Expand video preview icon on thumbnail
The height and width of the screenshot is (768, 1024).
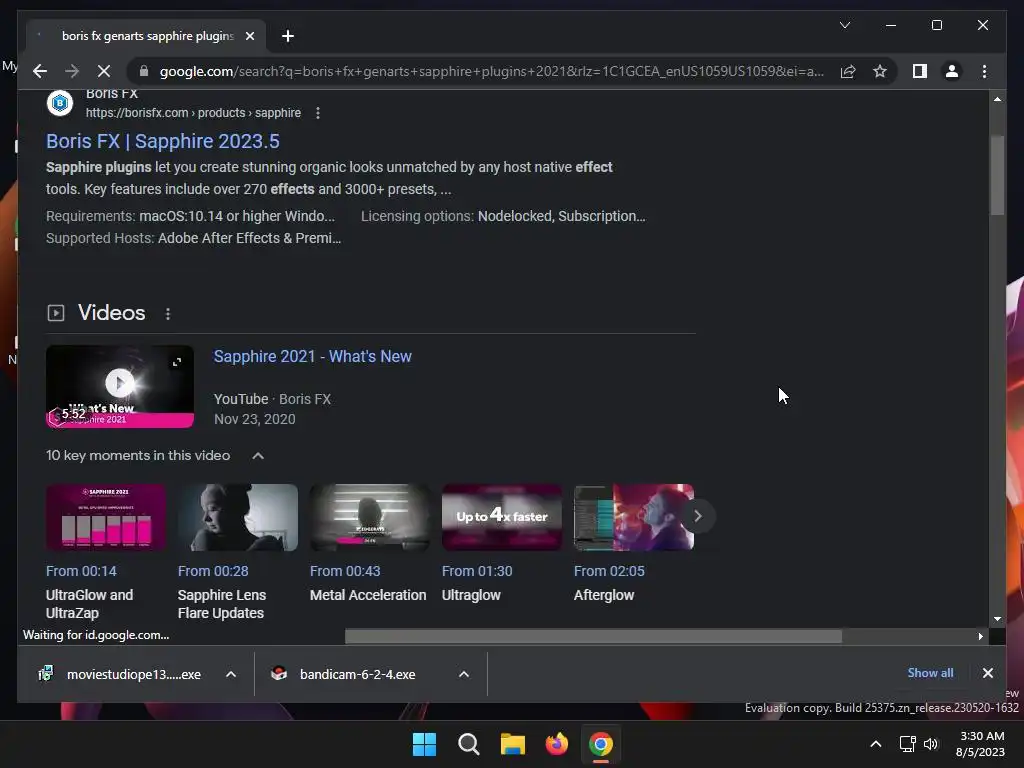click(x=176, y=362)
